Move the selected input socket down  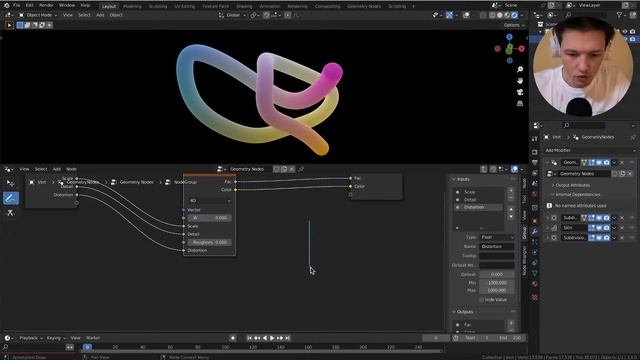pos(511,217)
